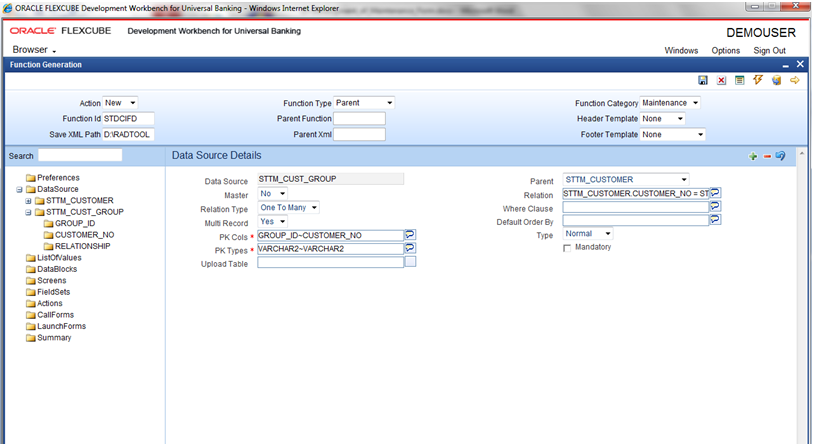This screenshot has width=813, height=444.
Task: Click the Save XML Path field
Action: (x=128, y=134)
